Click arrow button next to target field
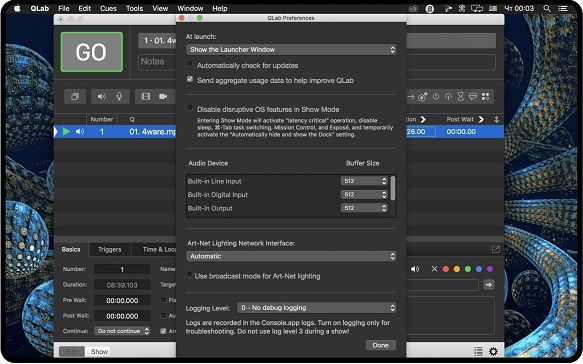Viewport: 583px width, 364px height. [x=489, y=285]
